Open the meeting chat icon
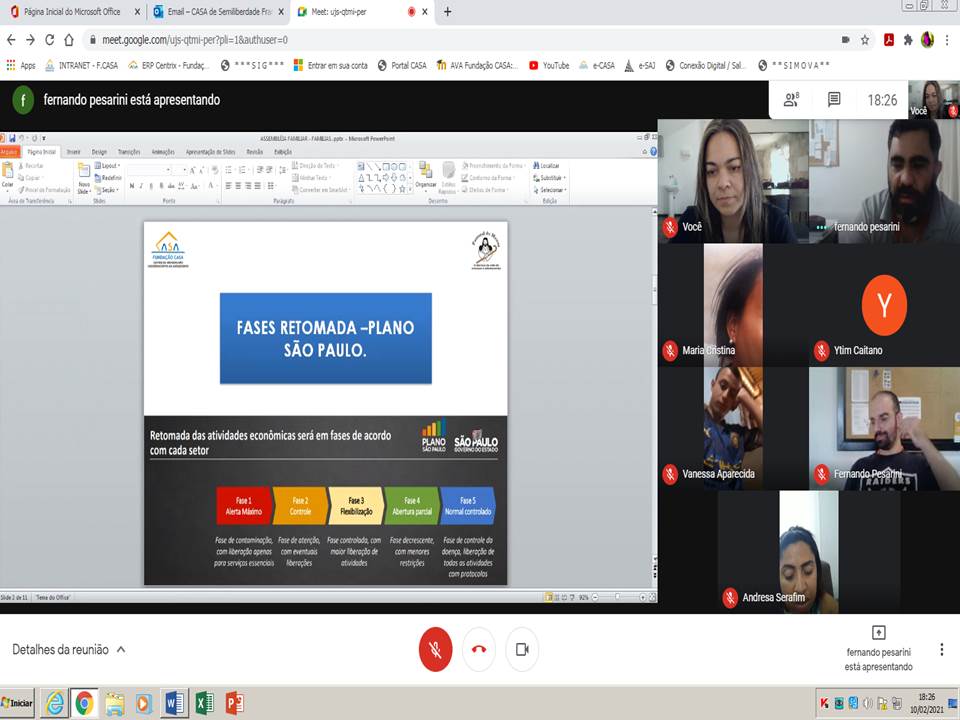Screen dimensions: 960x720 point(834,99)
